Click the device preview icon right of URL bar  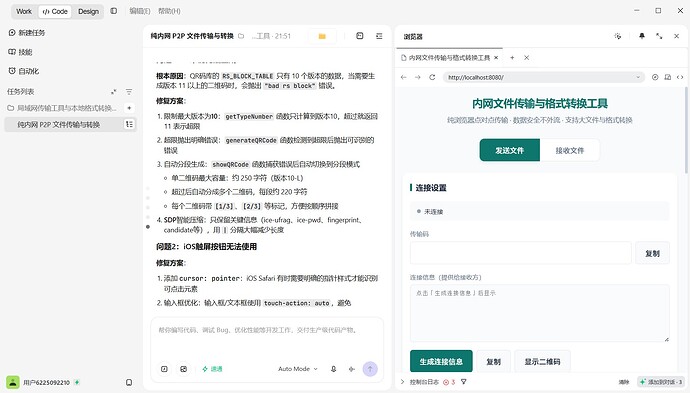[x=668, y=77]
